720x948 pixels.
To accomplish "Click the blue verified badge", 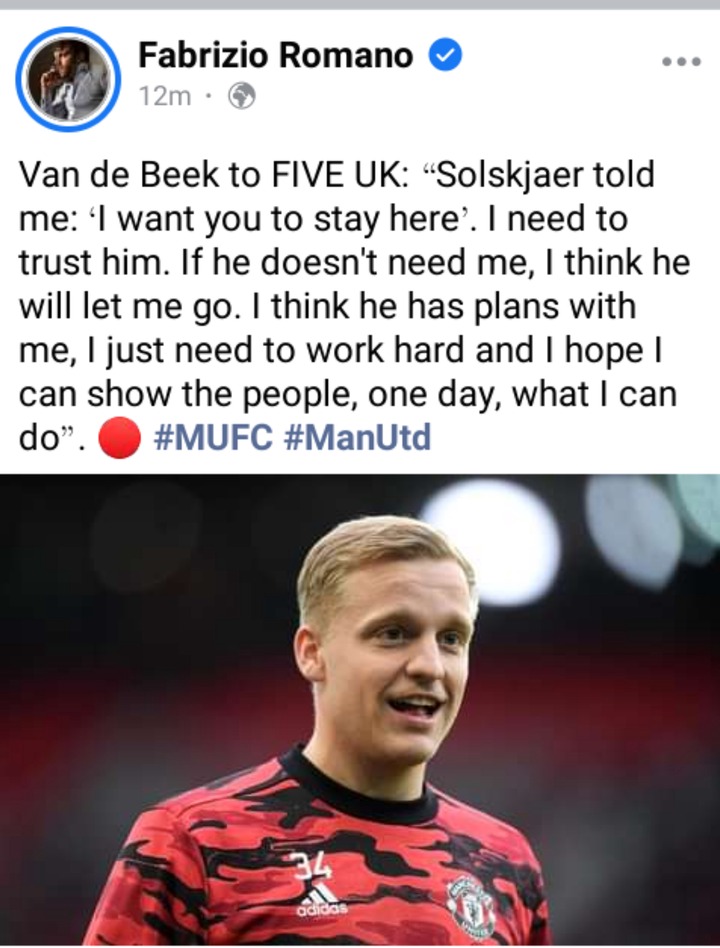I will coord(446,54).
